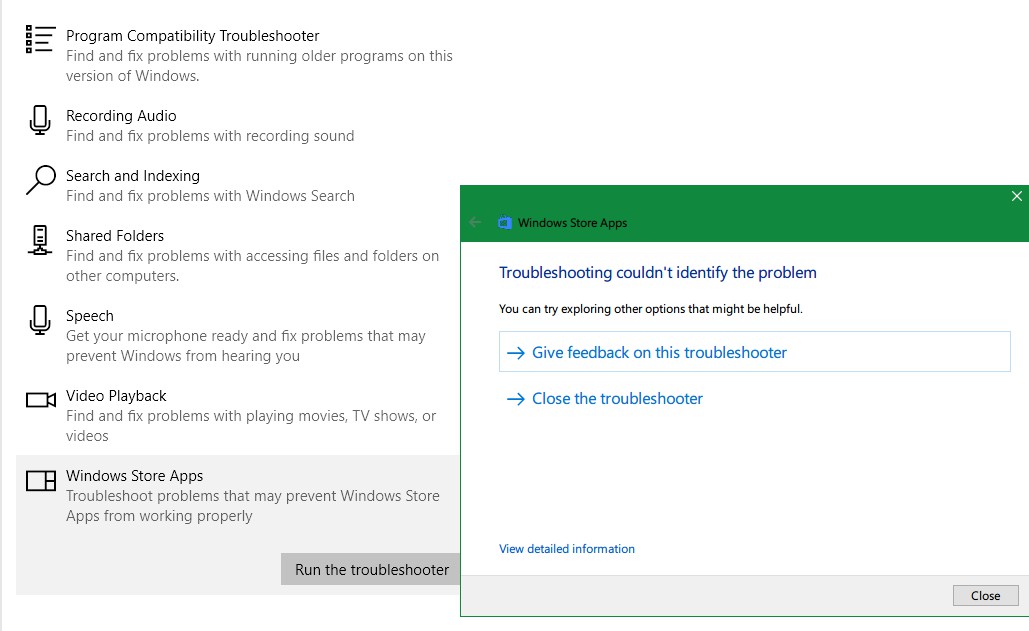The height and width of the screenshot is (631, 1029).
Task: Click the Recording Audio microphone icon
Action: (x=40, y=121)
